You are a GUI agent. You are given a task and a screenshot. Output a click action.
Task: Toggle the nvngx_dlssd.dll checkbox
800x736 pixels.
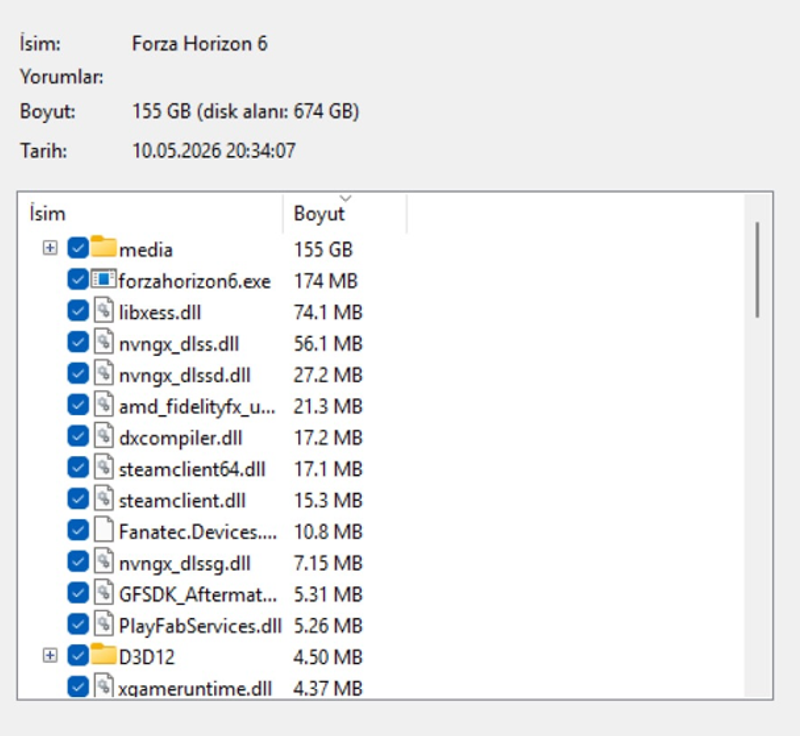point(78,374)
